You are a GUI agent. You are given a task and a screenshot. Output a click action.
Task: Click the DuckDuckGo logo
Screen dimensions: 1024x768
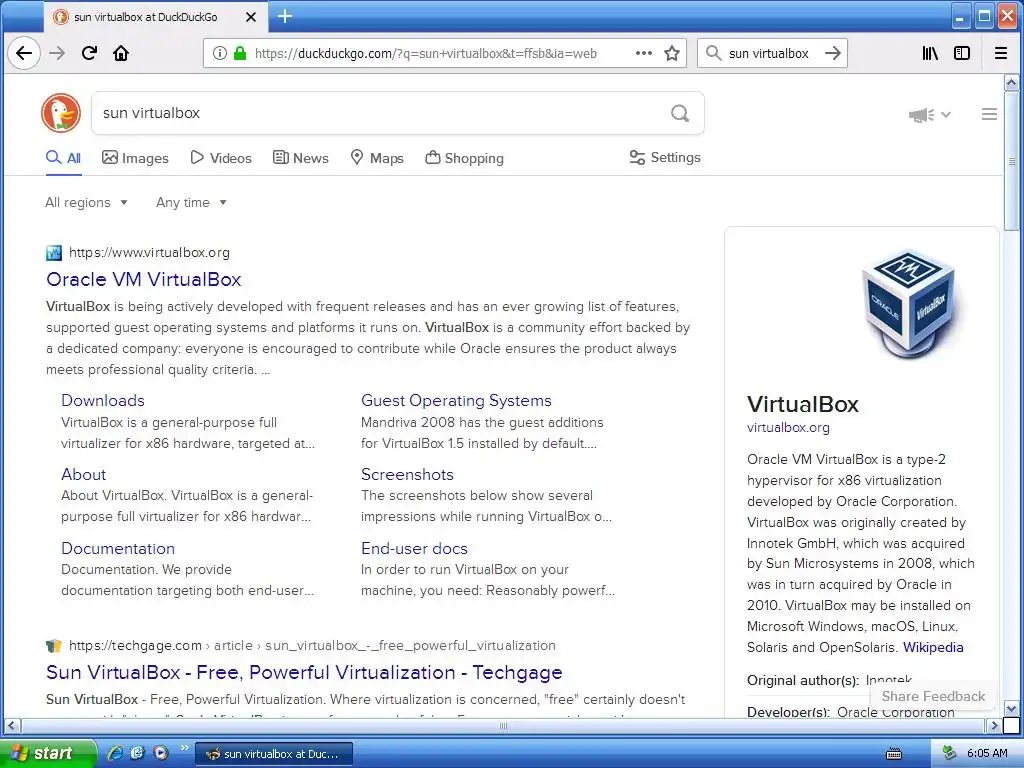coord(61,113)
